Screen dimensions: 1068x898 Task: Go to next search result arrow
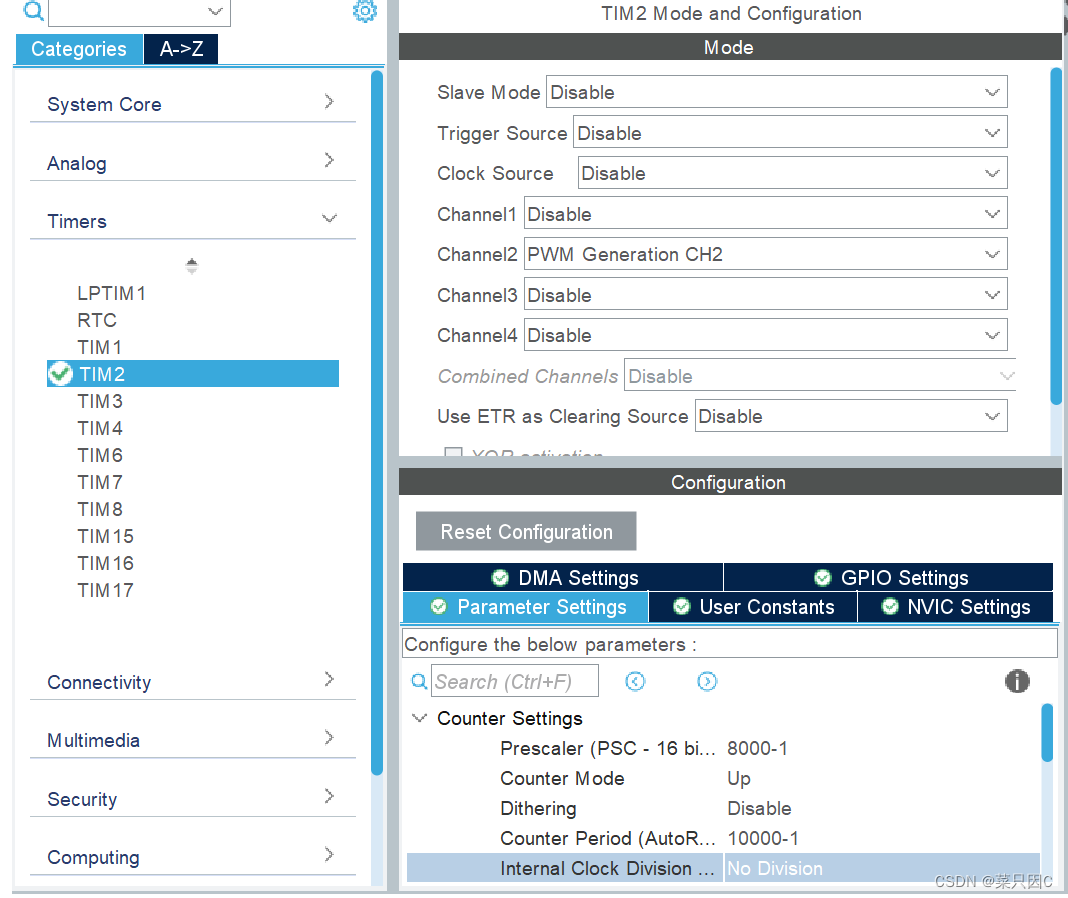[x=707, y=681]
